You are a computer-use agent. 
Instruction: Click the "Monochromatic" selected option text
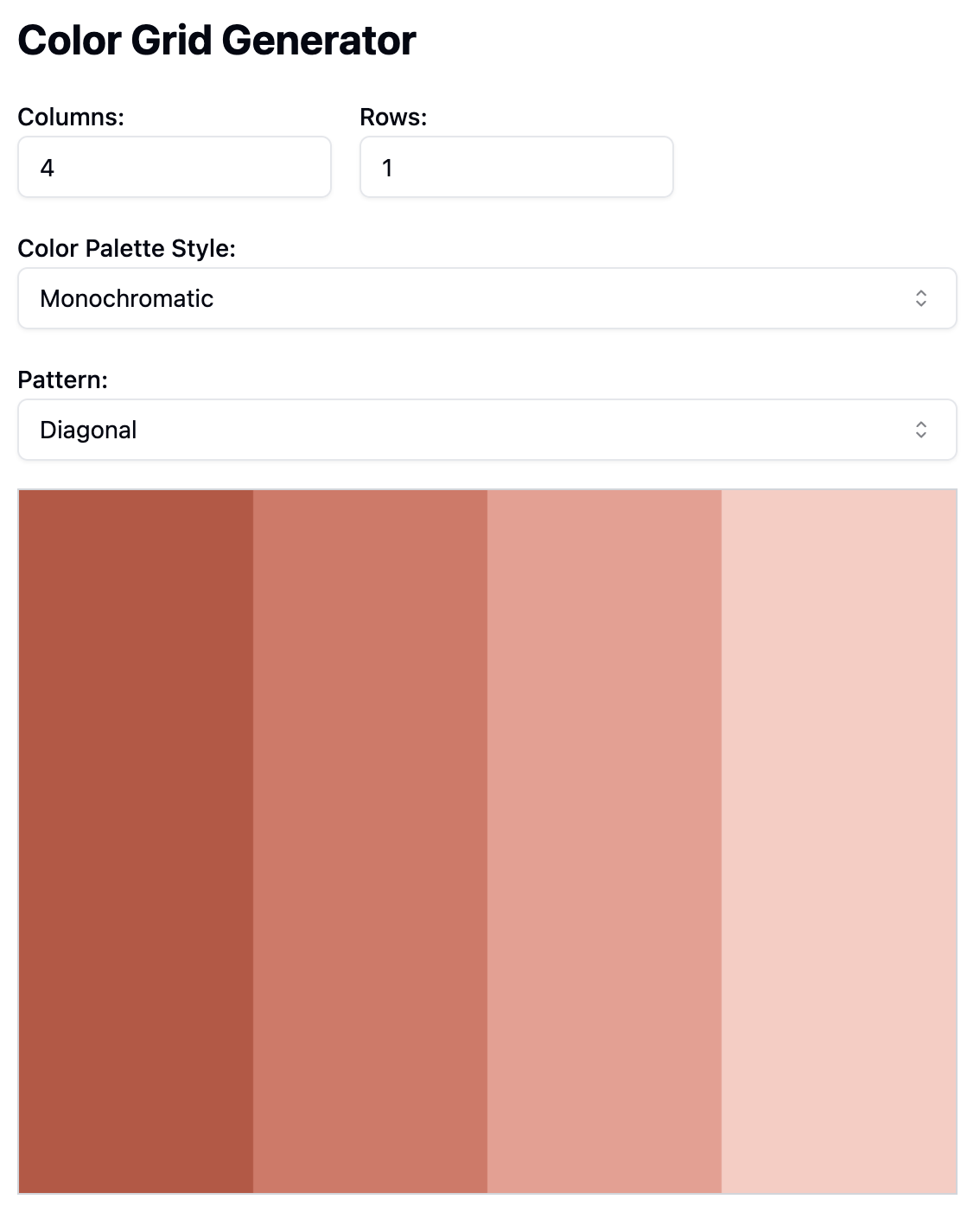coord(126,298)
